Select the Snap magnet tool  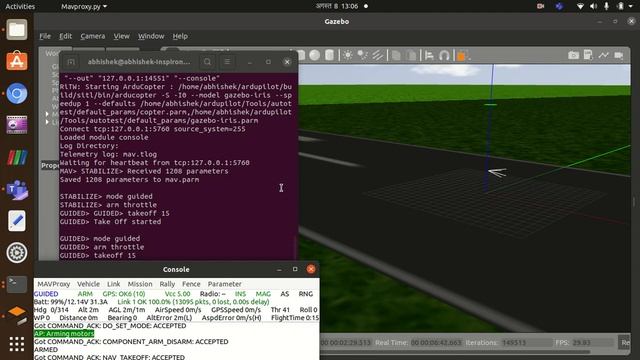click(444, 55)
